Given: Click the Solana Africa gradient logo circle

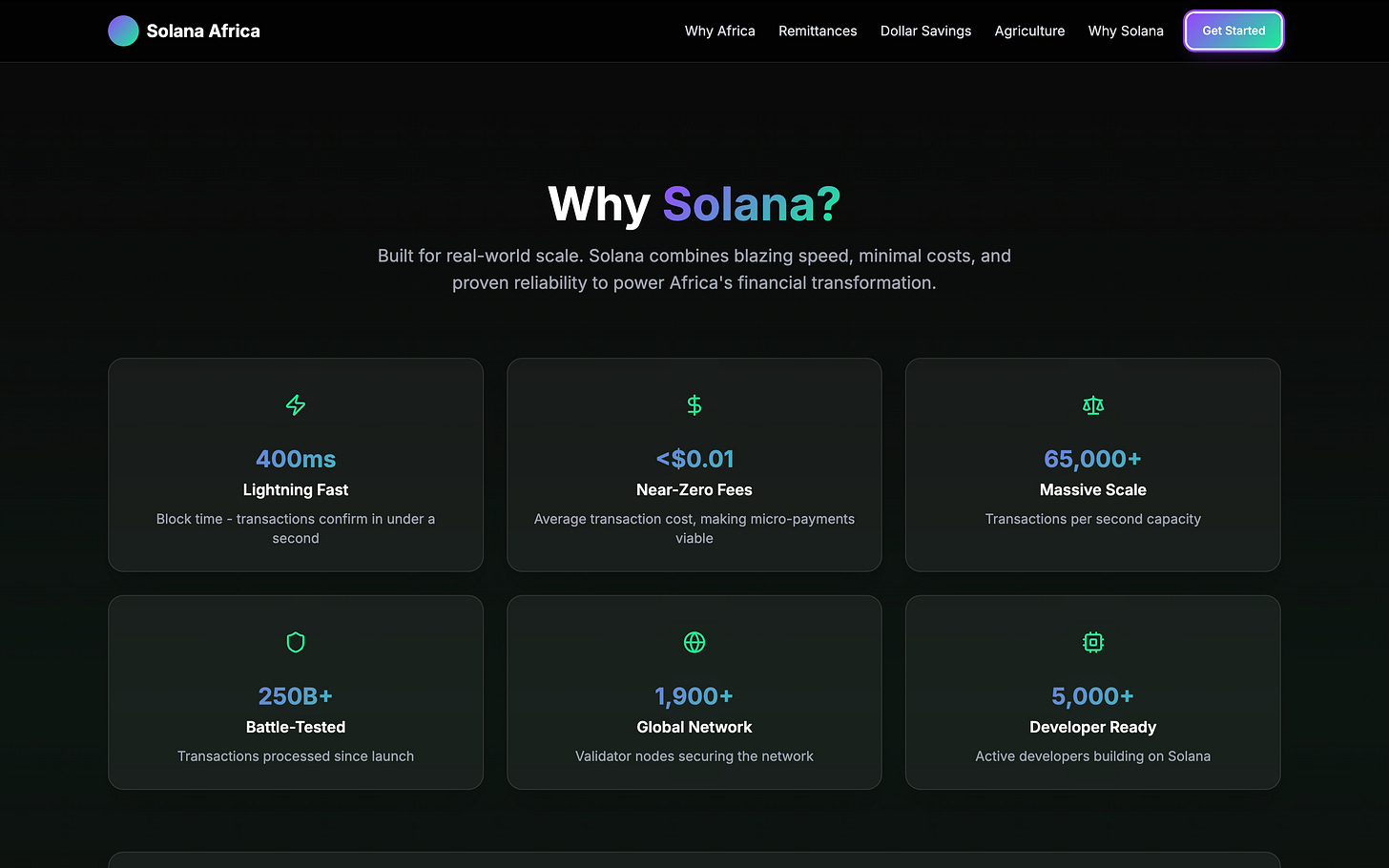Looking at the screenshot, I should (123, 31).
